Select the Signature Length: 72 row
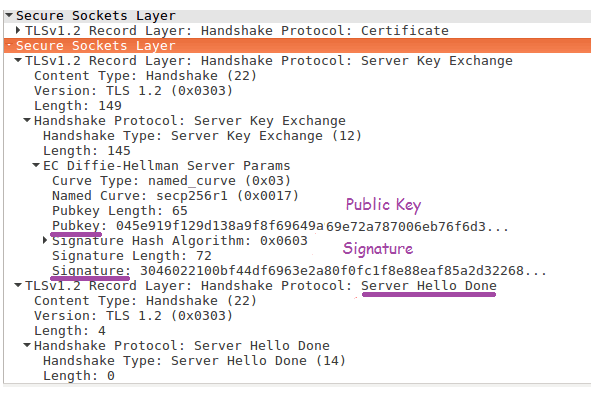 [x=132, y=255]
